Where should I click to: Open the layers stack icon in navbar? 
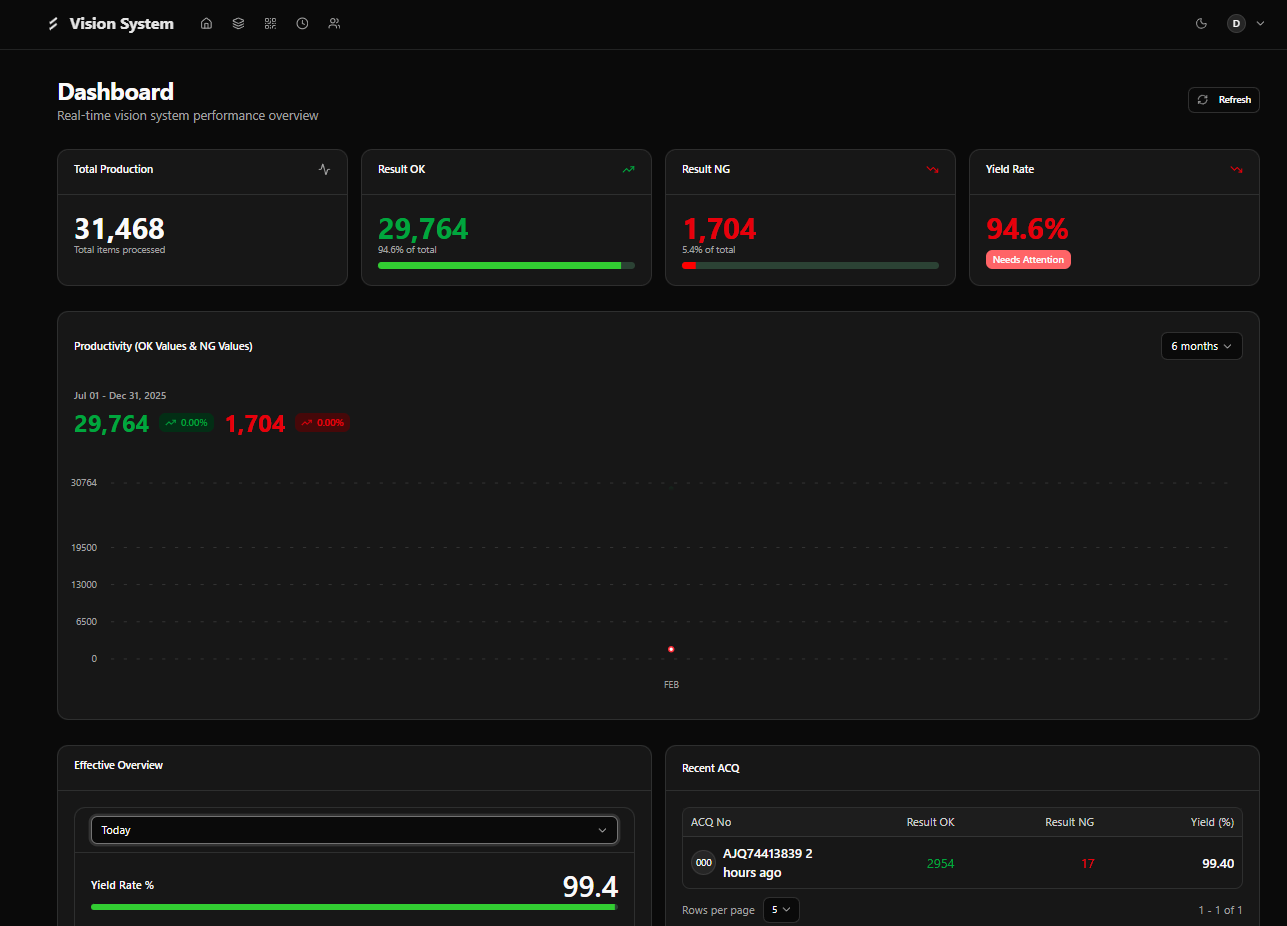click(x=238, y=24)
